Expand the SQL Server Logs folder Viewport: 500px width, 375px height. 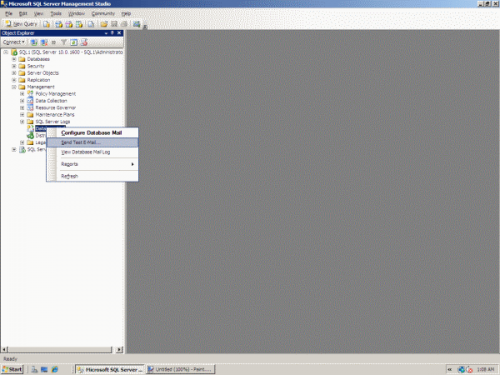pyautogui.click(x=22, y=122)
